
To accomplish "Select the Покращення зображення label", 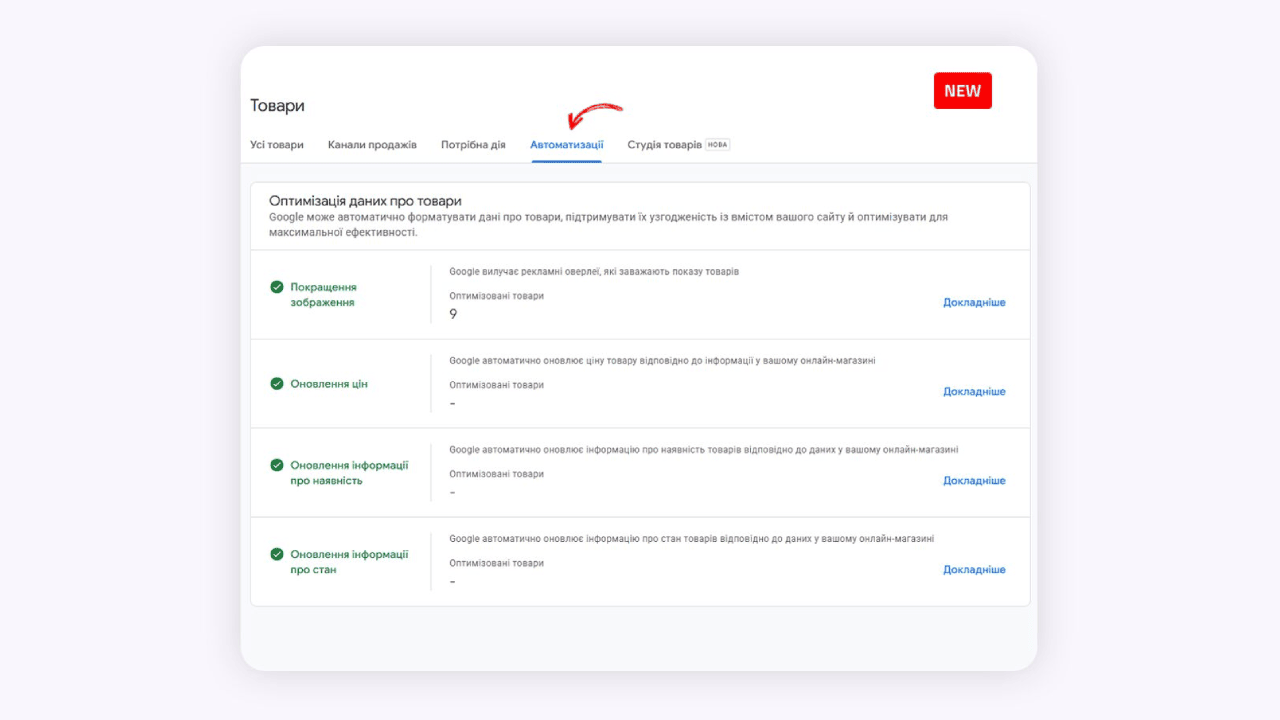I will click(323, 295).
